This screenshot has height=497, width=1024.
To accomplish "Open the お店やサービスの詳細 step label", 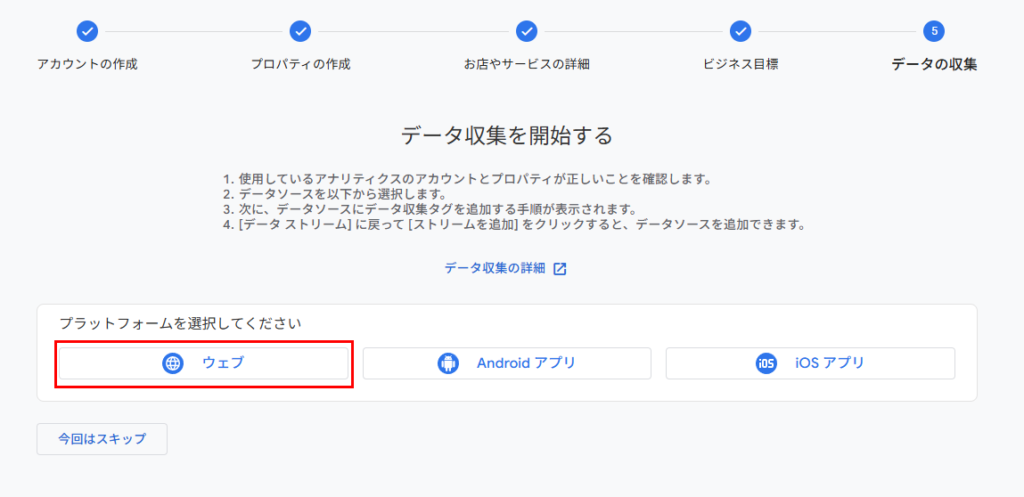I will [527, 65].
